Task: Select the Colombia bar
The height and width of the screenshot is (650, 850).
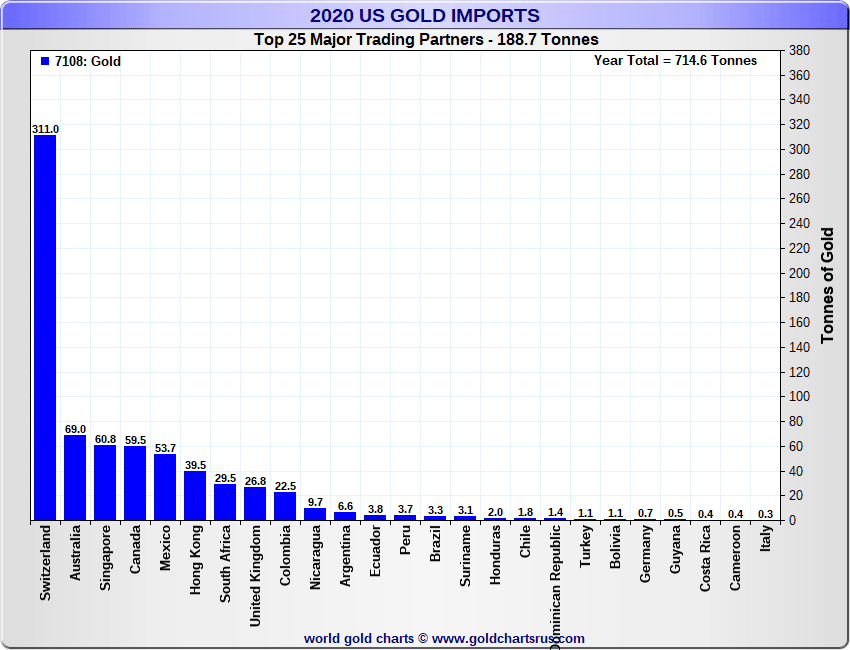Action: 285,506
